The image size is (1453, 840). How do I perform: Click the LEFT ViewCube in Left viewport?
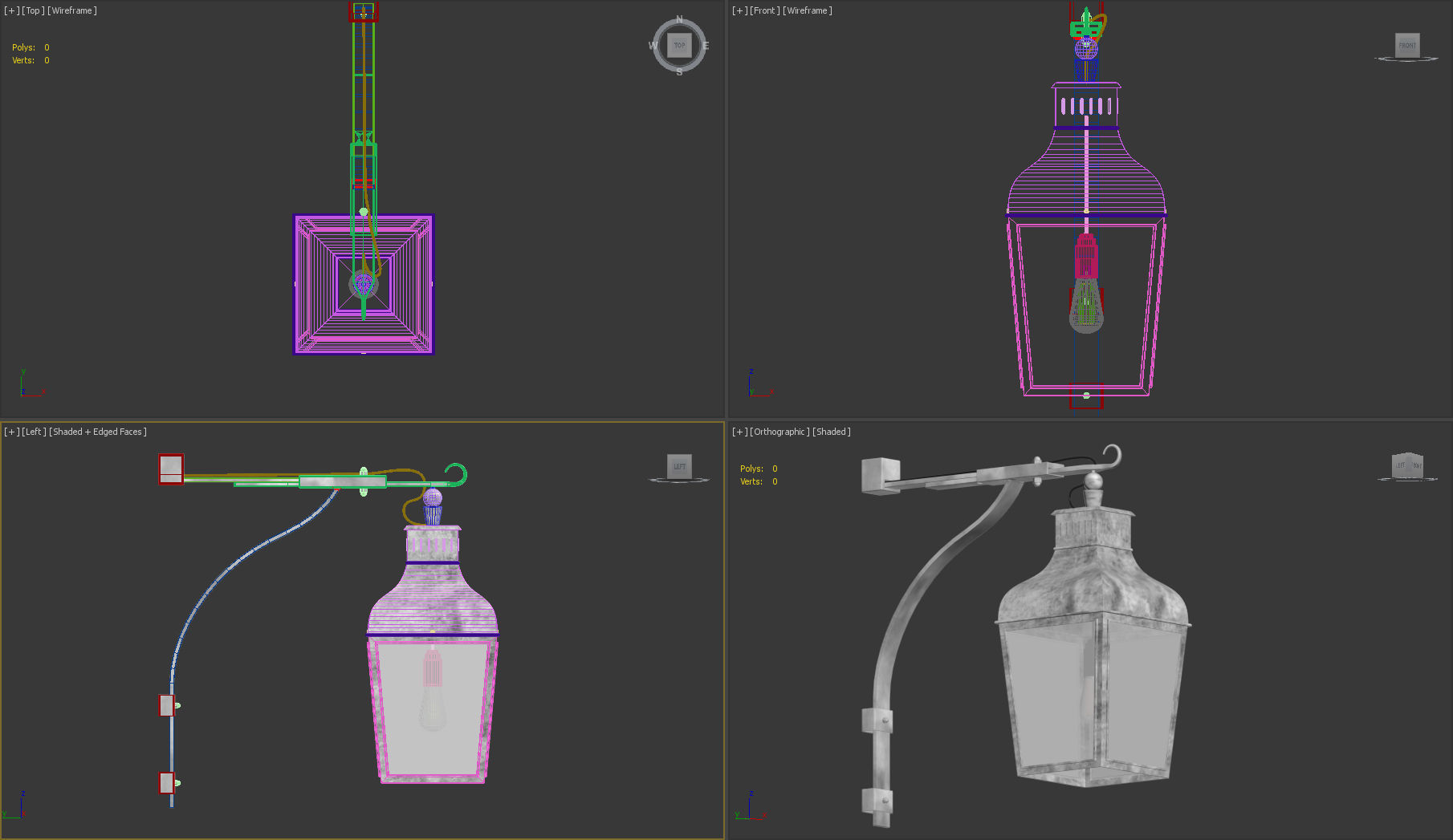point(679,466)
